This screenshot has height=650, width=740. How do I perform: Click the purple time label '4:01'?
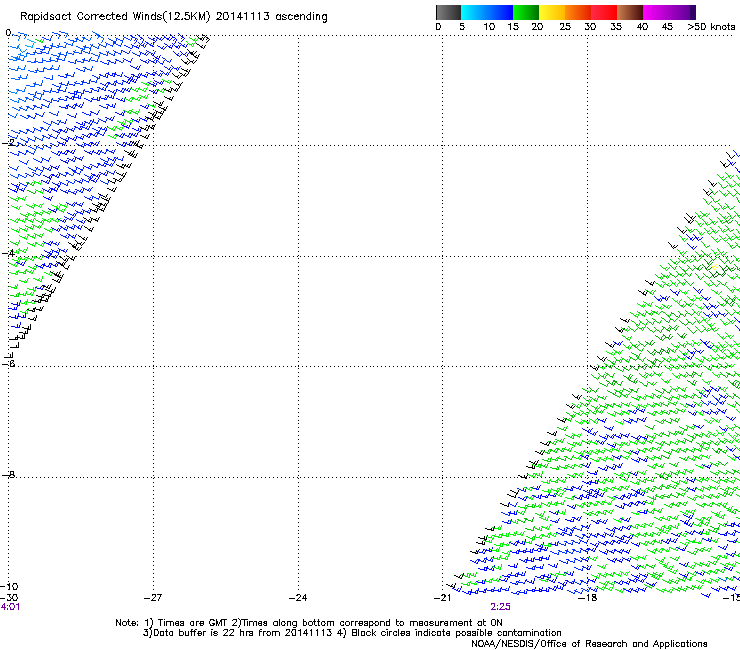click(x=10, y=607)
